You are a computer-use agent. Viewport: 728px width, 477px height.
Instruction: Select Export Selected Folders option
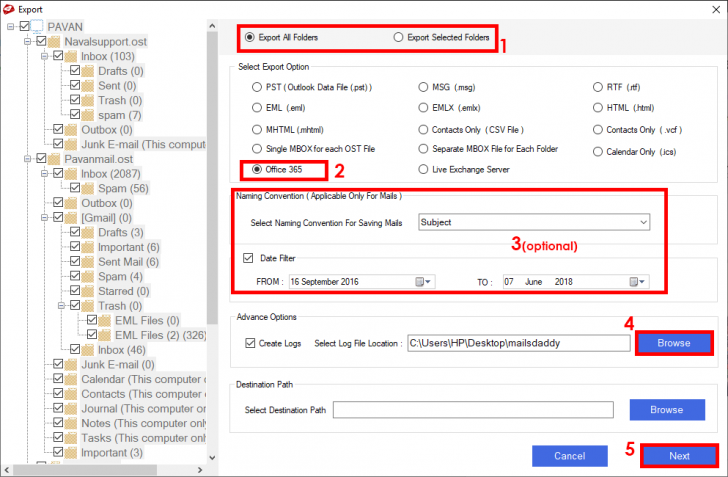click(398, 37)
